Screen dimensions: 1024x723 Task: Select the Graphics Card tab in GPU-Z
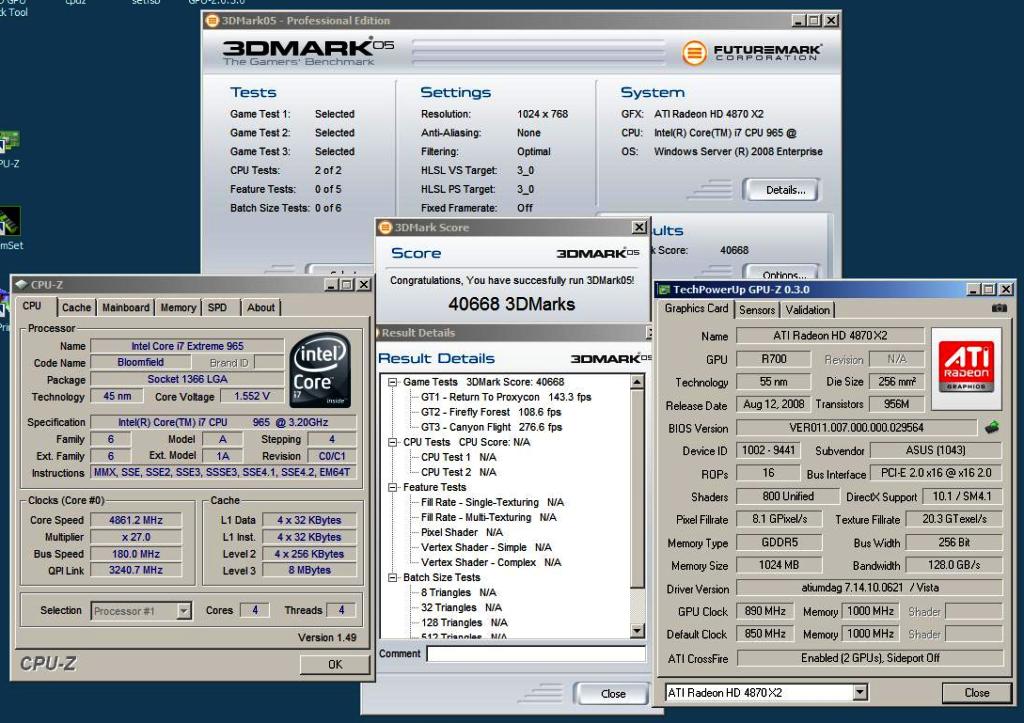(x=696, y=308)
